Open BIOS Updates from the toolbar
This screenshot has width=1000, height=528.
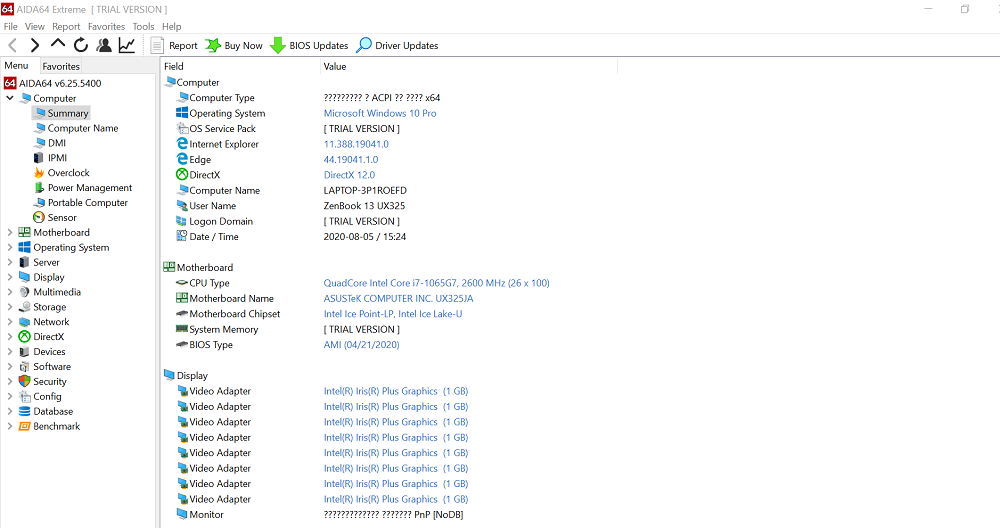coord(309,45)
